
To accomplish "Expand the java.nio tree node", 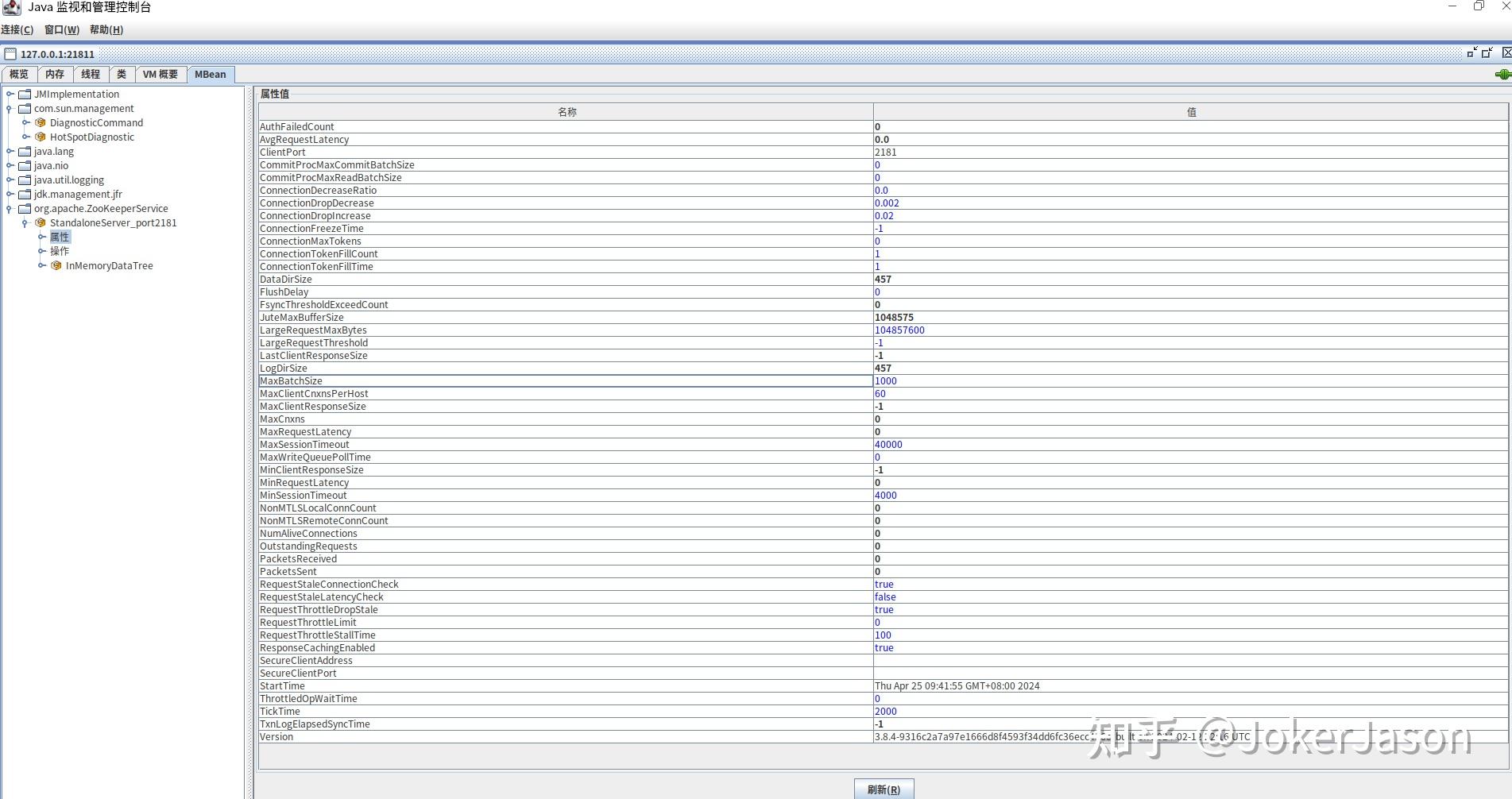I will (x=10, y=165).
